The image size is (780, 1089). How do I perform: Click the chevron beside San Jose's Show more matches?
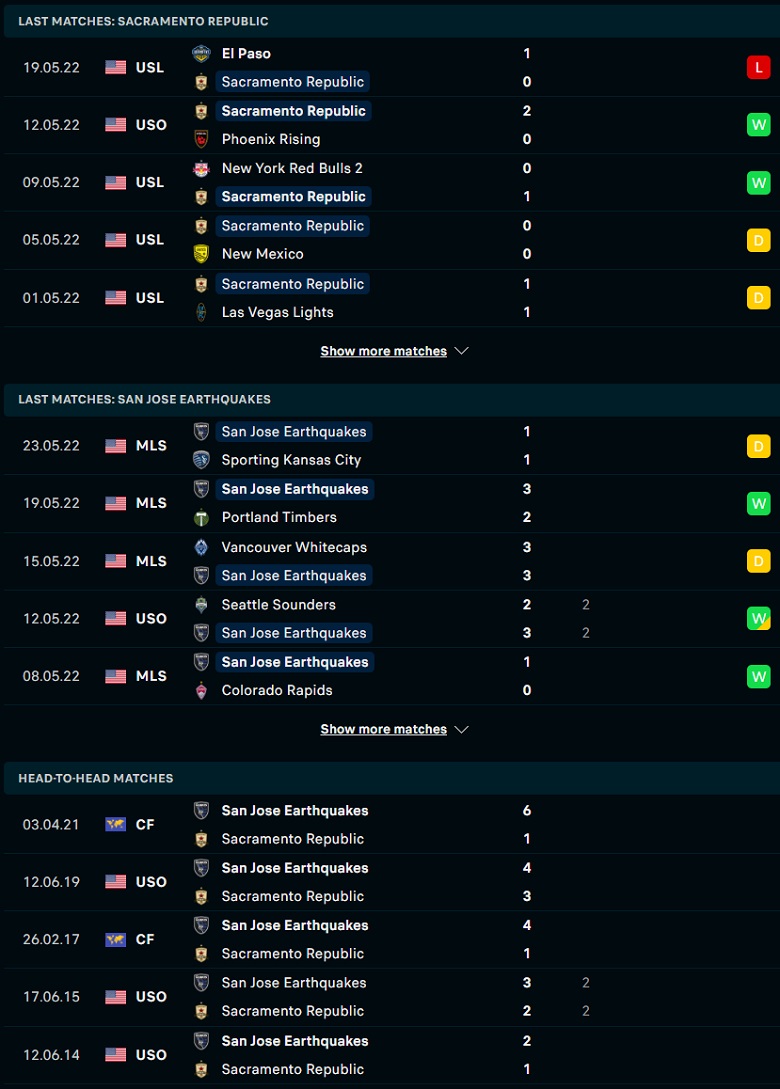(461, 729)
